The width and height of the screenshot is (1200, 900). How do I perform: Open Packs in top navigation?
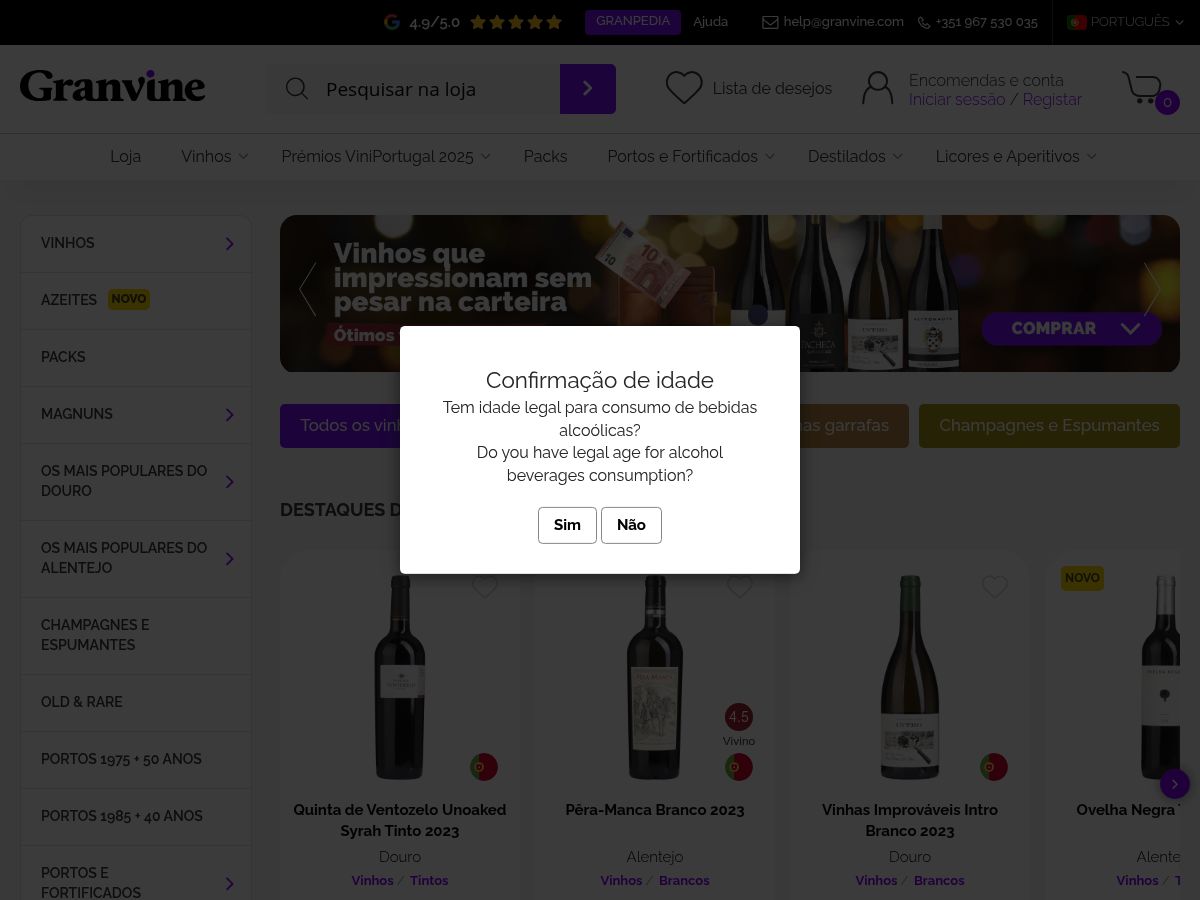pos(545,157)
